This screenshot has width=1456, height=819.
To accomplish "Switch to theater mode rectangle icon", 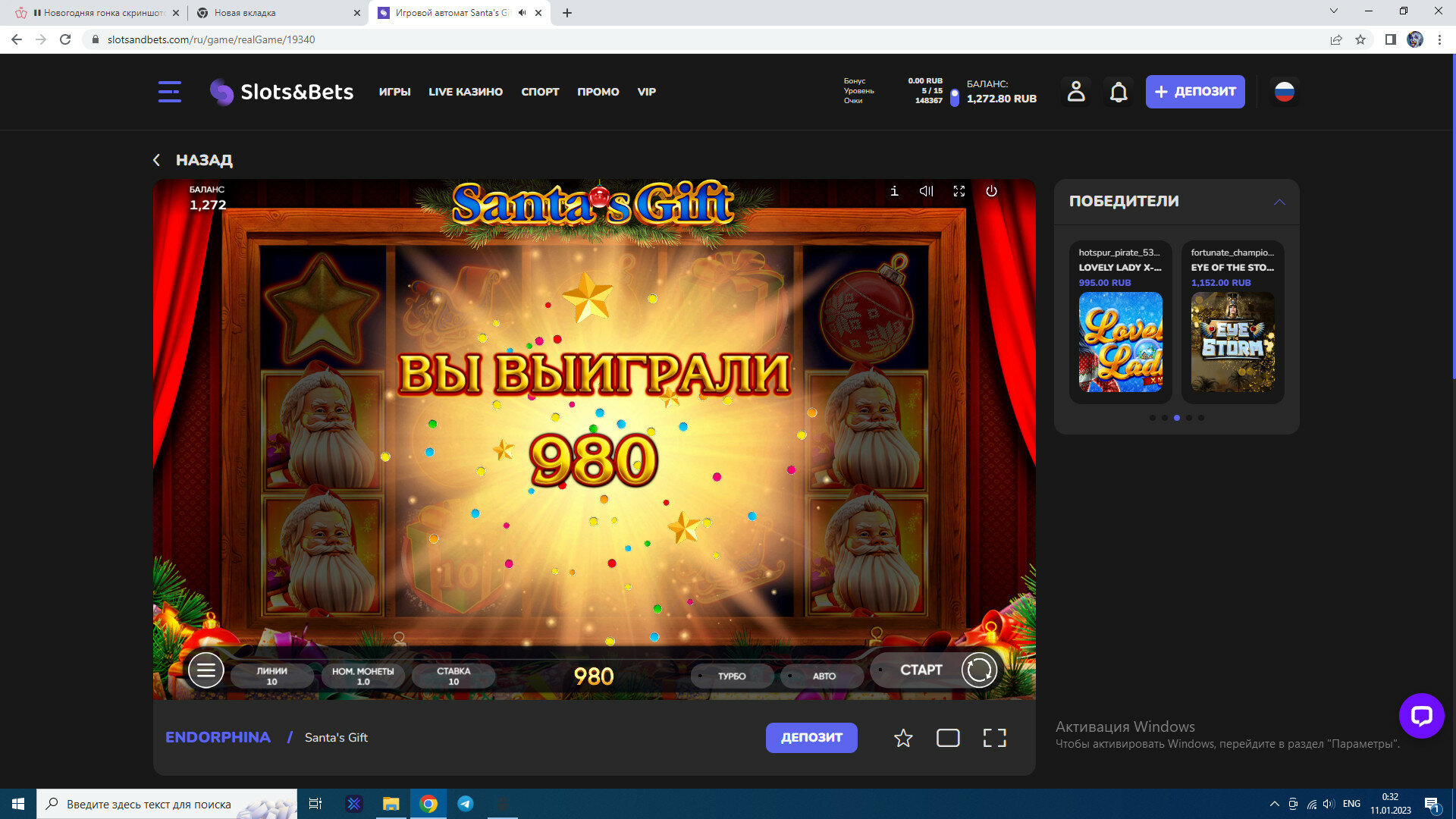I will pyautogui.click(x=948, y=738).
